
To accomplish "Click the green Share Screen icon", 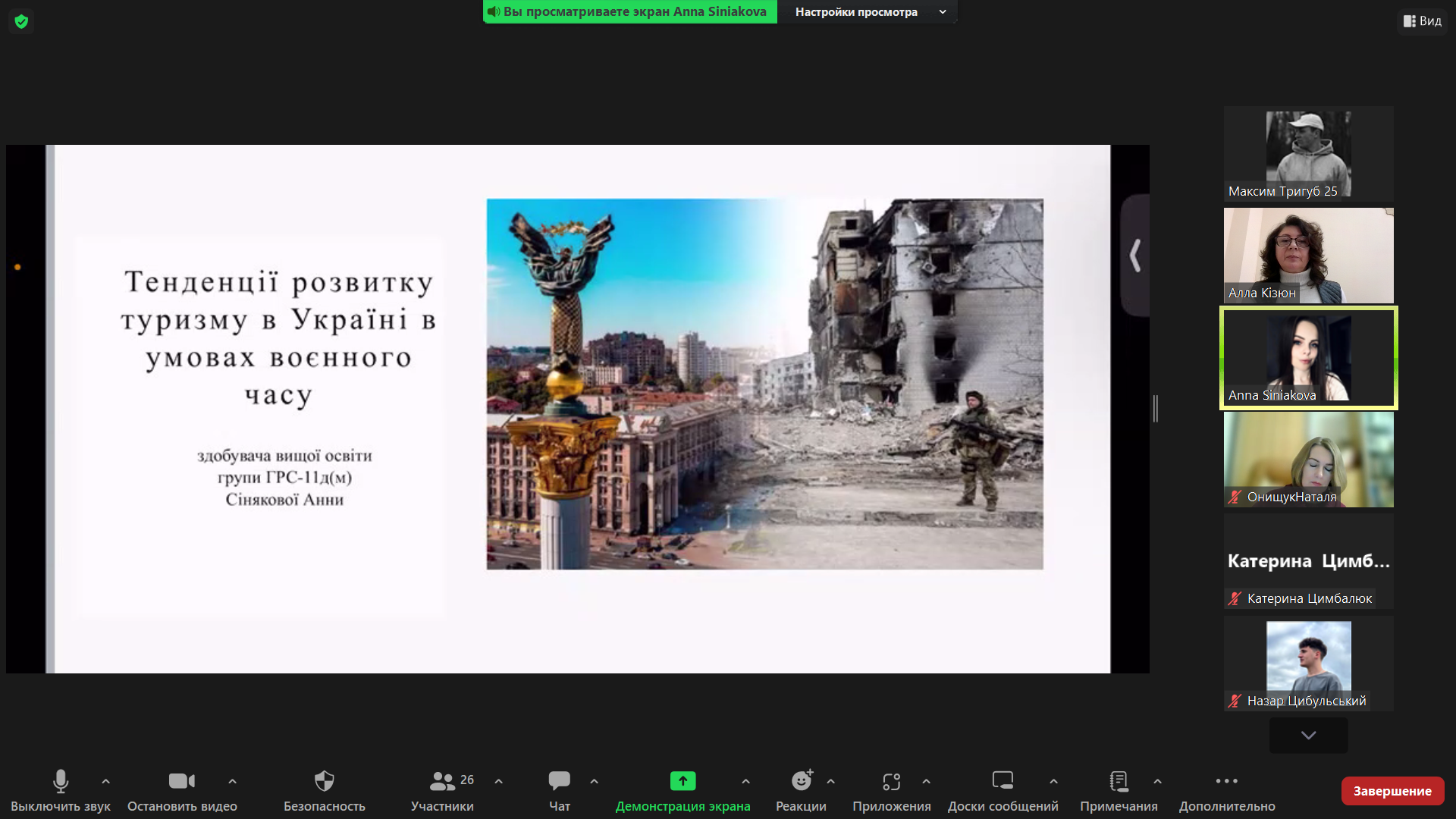I will 682,781.
